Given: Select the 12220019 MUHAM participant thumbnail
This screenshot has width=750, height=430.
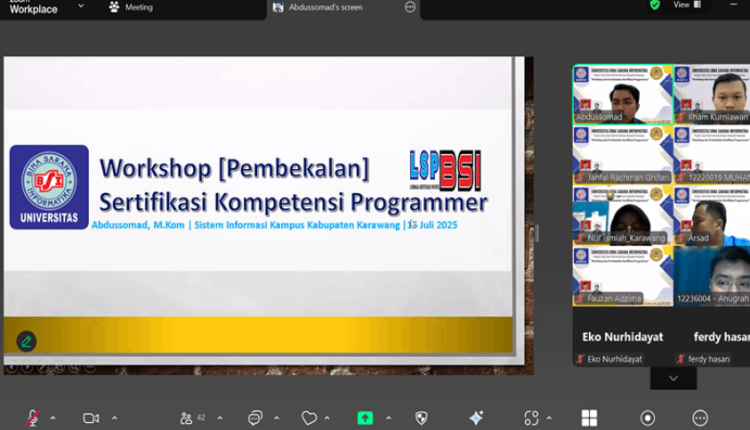Looking at the screenshot, I should coord(712,155).
